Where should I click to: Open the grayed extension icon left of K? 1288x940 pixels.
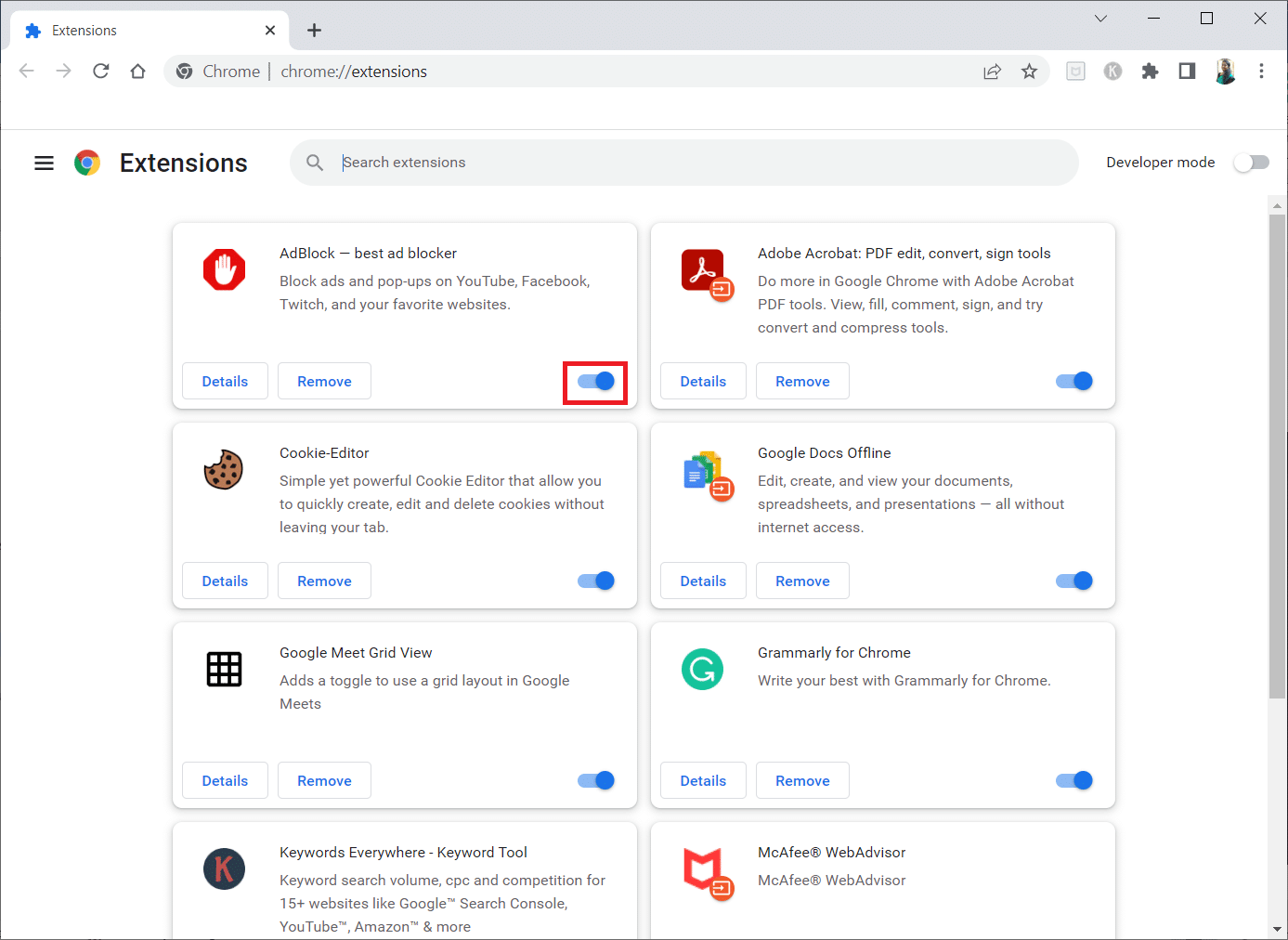1075,72
